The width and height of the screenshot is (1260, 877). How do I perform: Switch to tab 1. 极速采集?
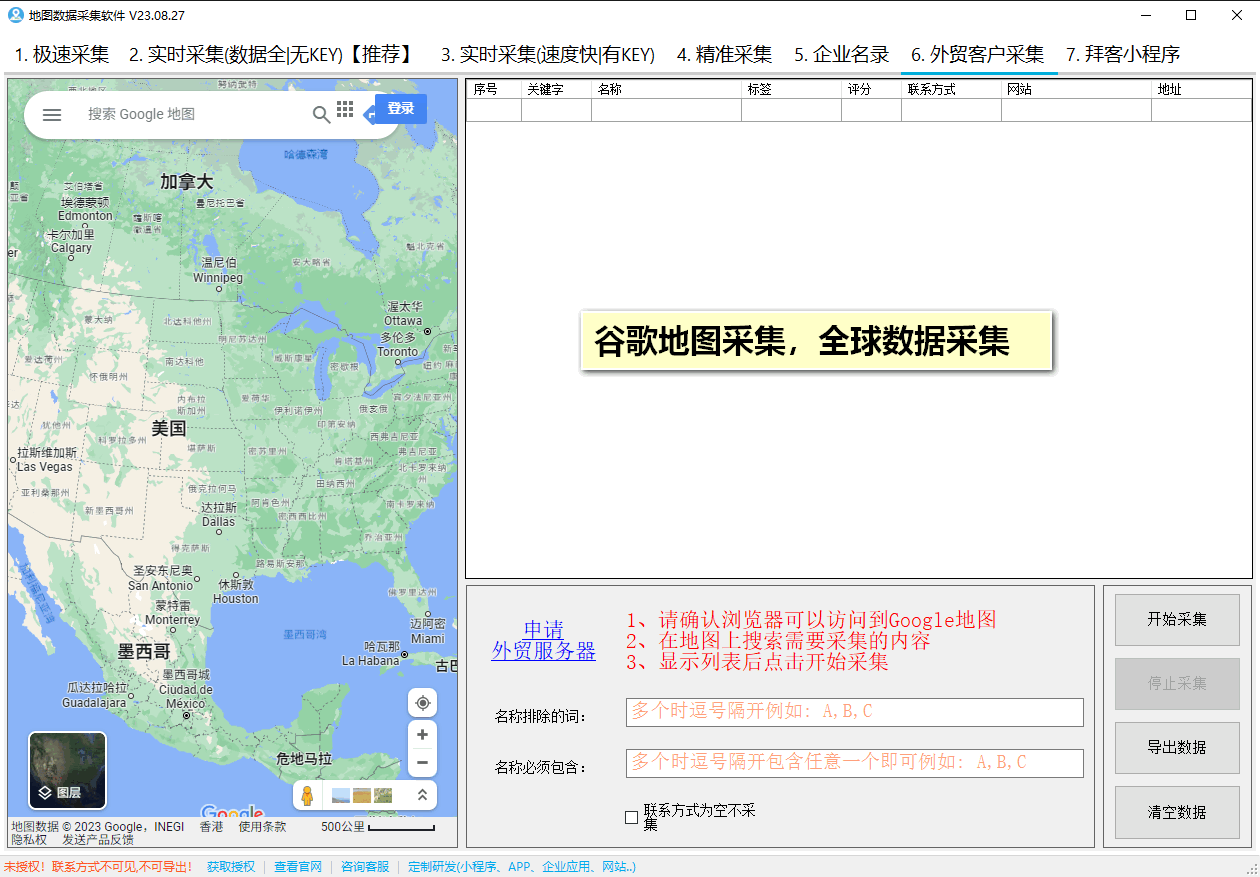click(62, 55)
